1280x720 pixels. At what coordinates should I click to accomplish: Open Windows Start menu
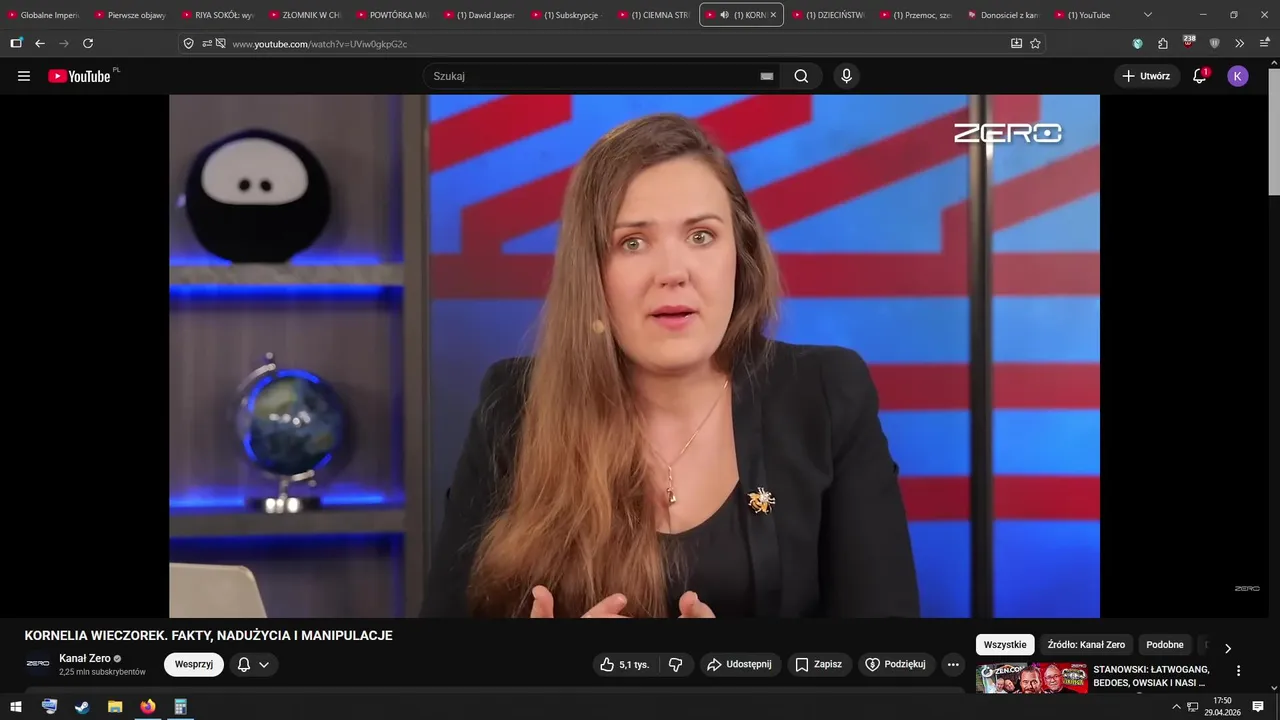click(16, 707)
